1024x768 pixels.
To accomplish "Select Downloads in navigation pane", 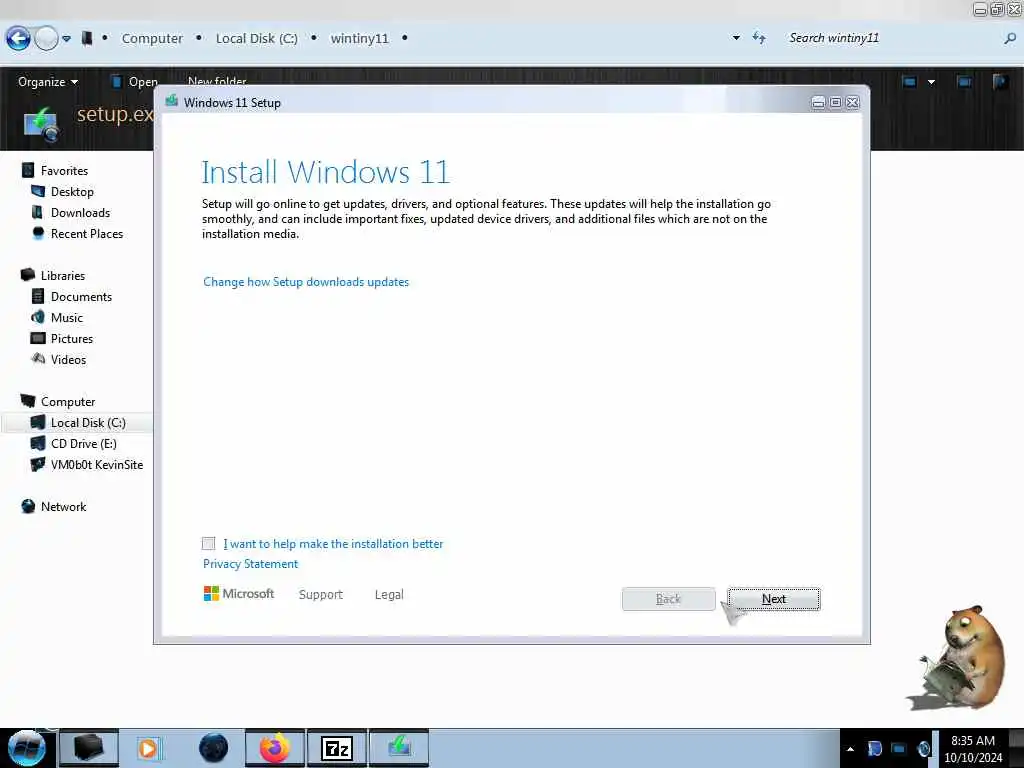I will click(80, 213).
